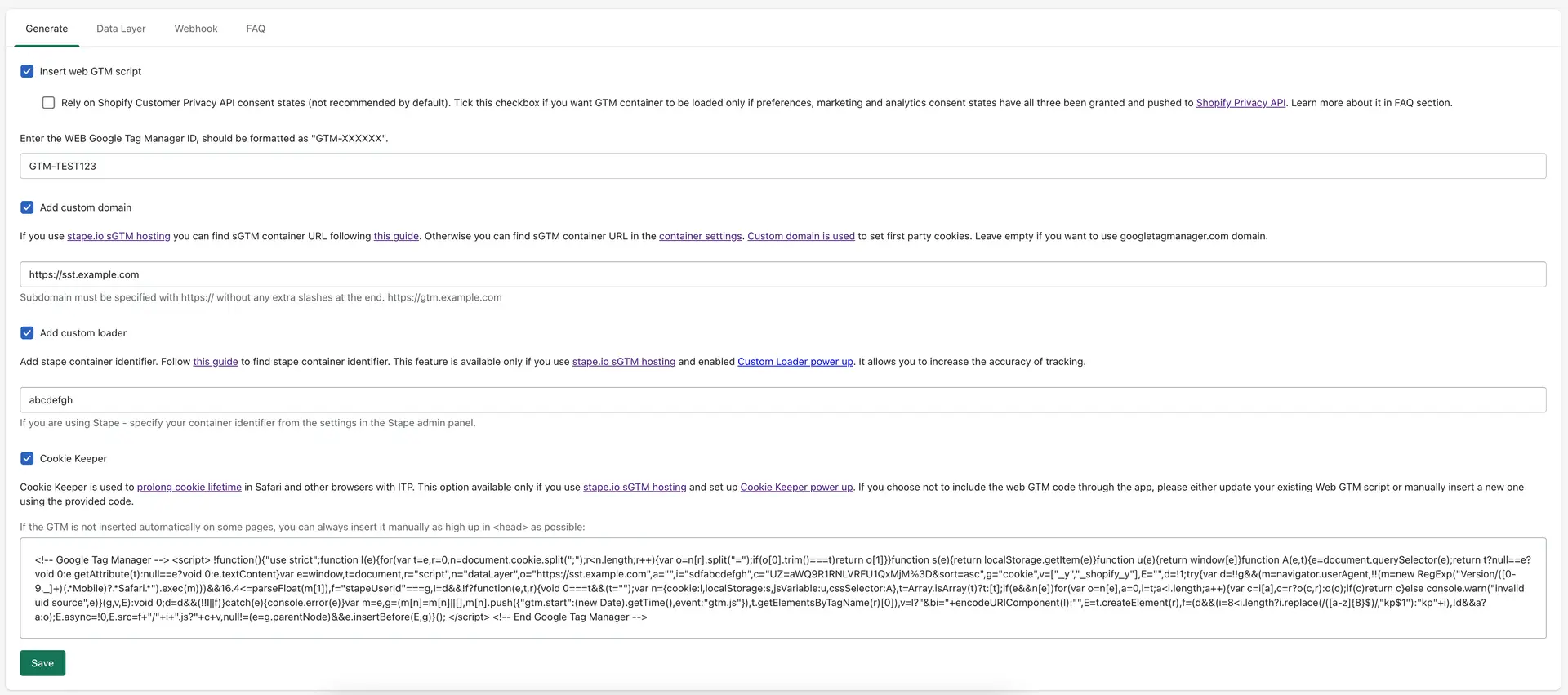Screen dimensions: 1568x695
Task: Open the Data Layer tab
Action: 121,29
